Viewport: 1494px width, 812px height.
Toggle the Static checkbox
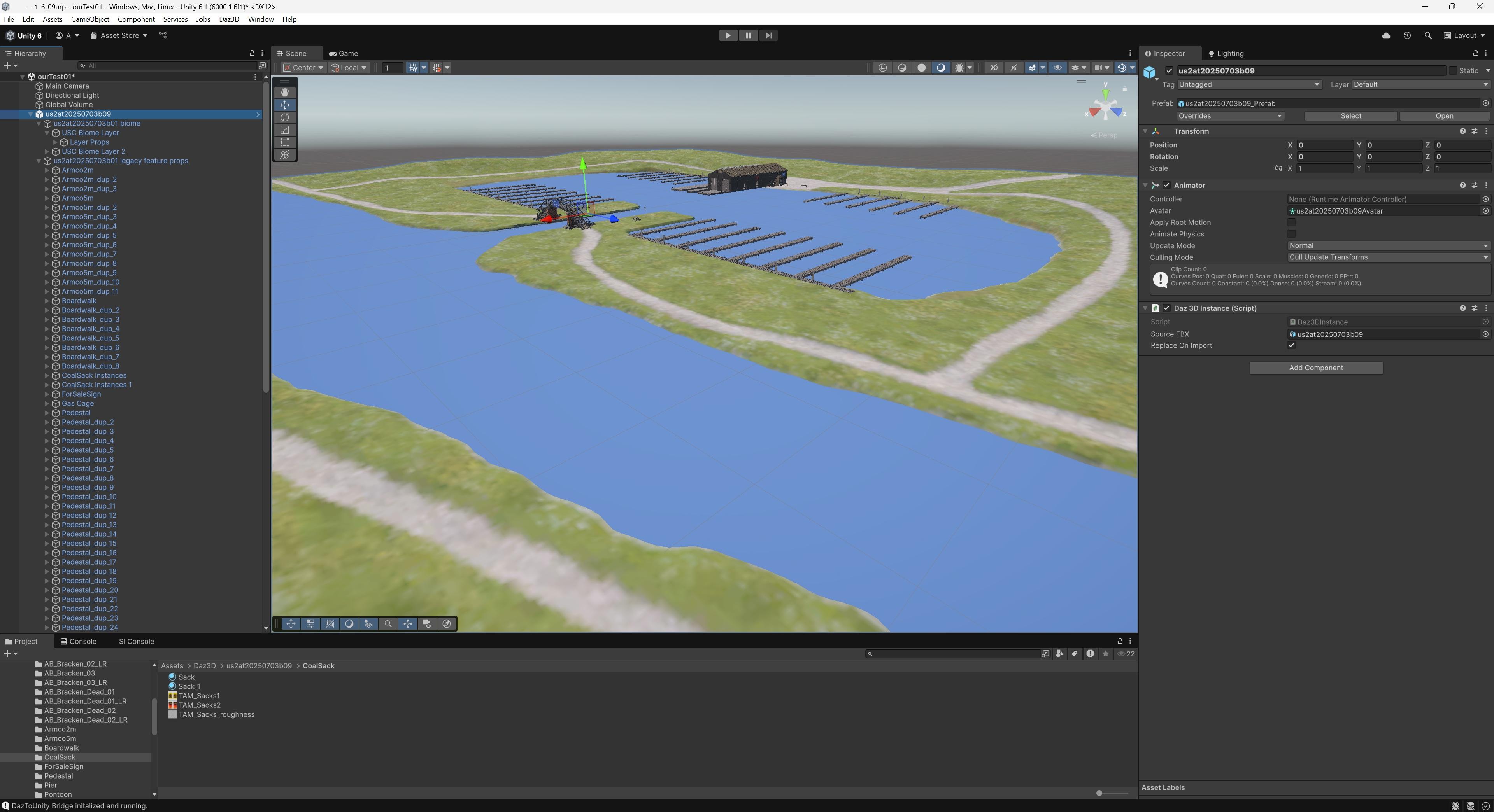(x=1453, y=71)
